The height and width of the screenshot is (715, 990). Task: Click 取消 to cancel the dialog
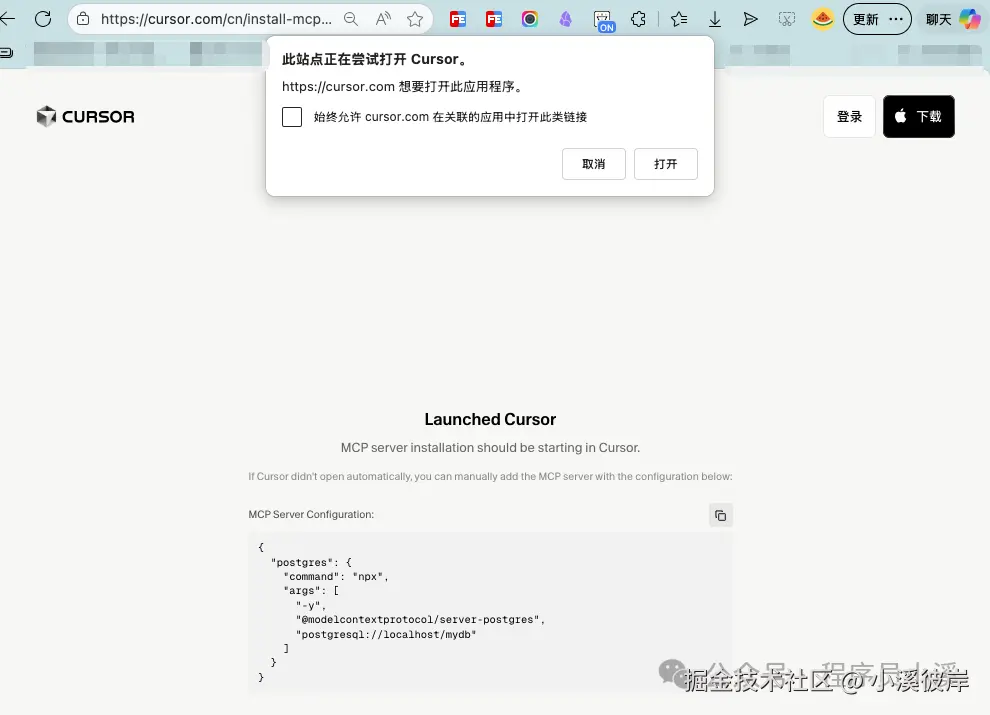[593, 164]
